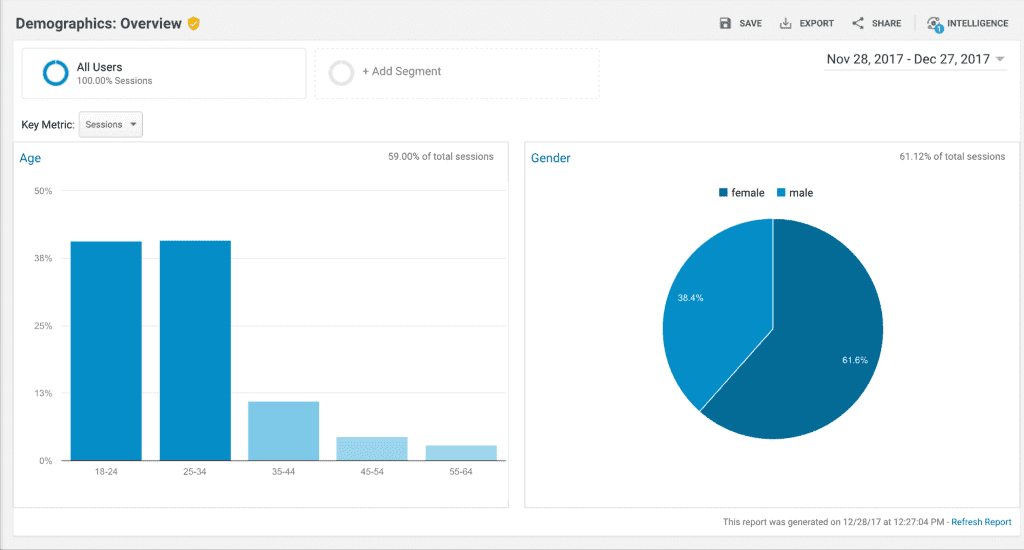Image resolution: width=1024 pixels, height=550 pixels.
Task: Click the Refresh Report link
Action: click(981, 522)
